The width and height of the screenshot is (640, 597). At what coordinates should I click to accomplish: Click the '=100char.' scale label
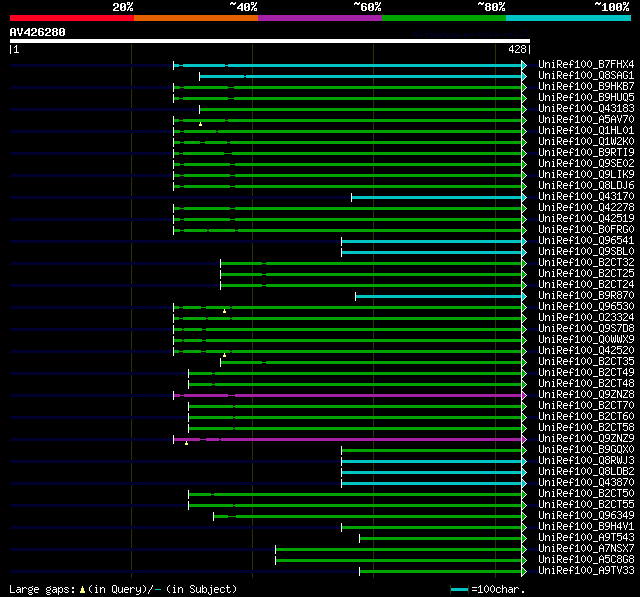point(498,589)
